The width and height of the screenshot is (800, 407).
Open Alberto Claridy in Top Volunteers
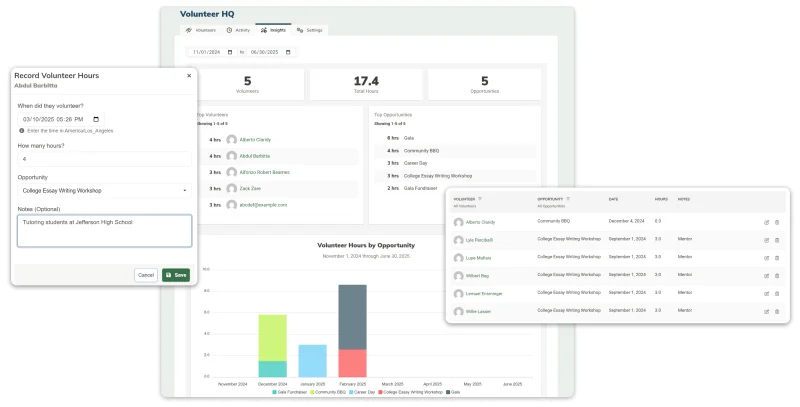pos(255,140)
